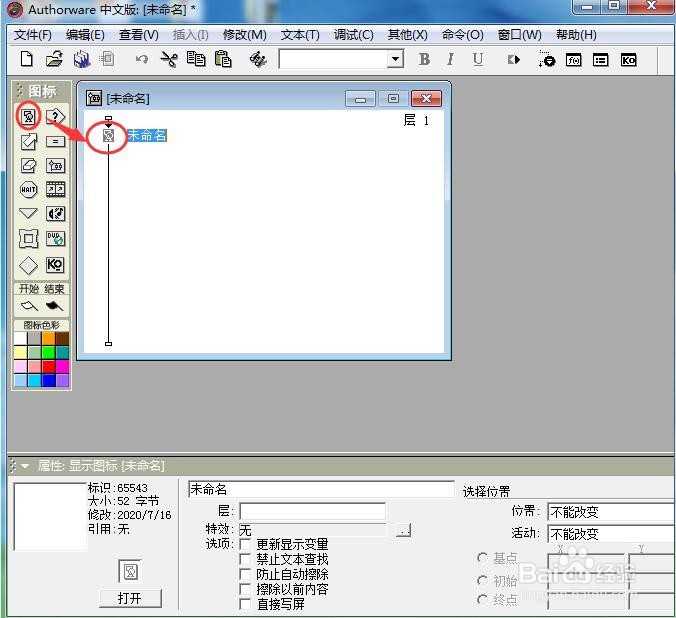
Task: Select the Framework icon in palette
Action: pyautogui.click(x=28, y=238)
